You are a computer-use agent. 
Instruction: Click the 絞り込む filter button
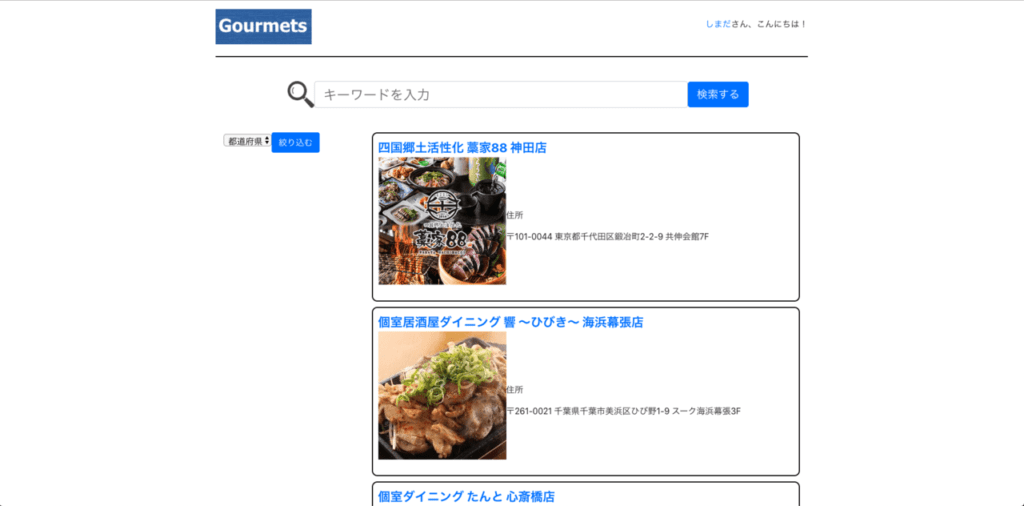coord(295,142)
